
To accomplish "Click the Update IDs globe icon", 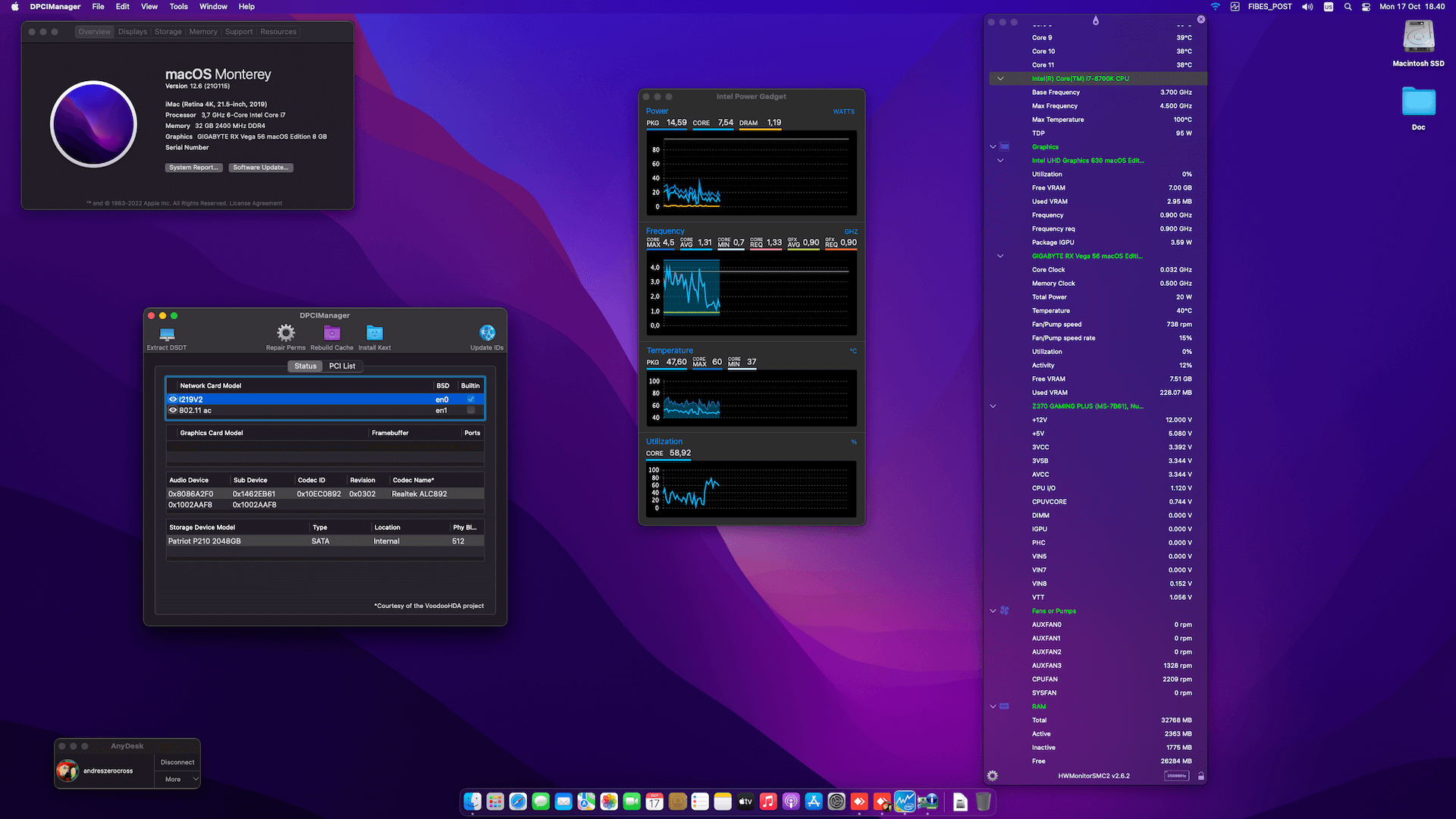I will (487, 333).
